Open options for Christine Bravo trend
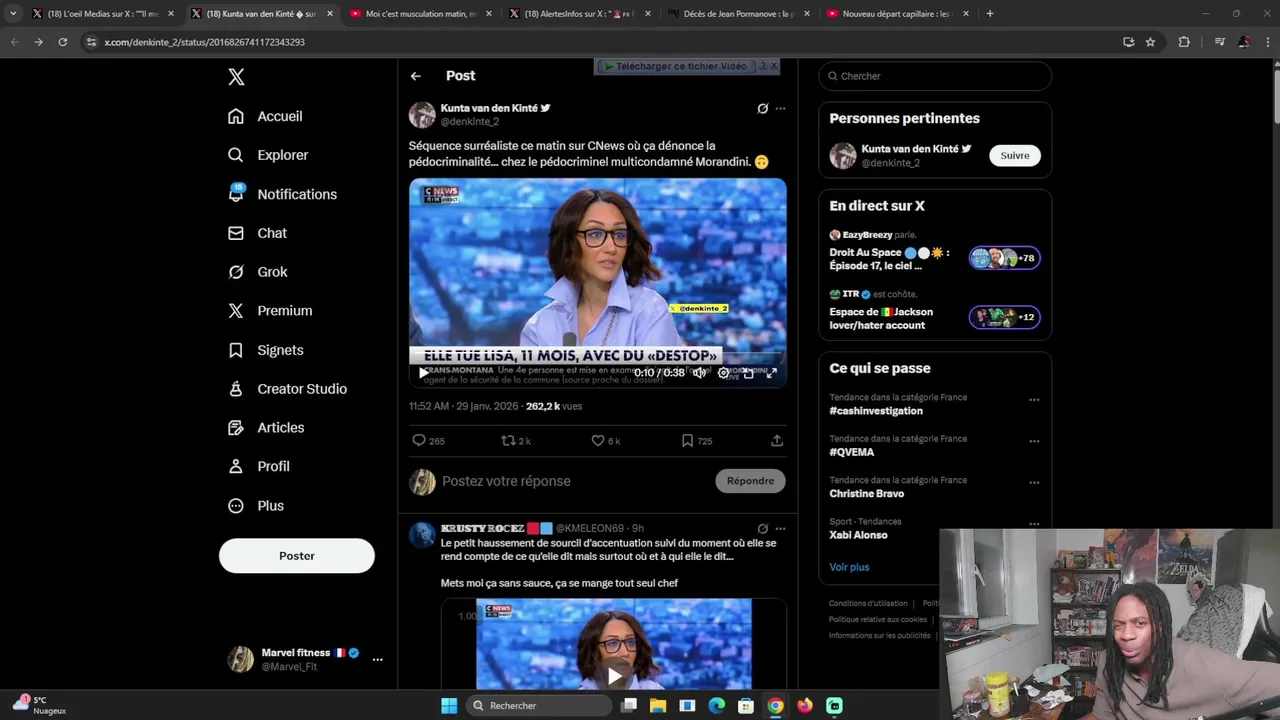Image resolution: width=1280 pixels, height=720 pixels. coord(1034,483)
